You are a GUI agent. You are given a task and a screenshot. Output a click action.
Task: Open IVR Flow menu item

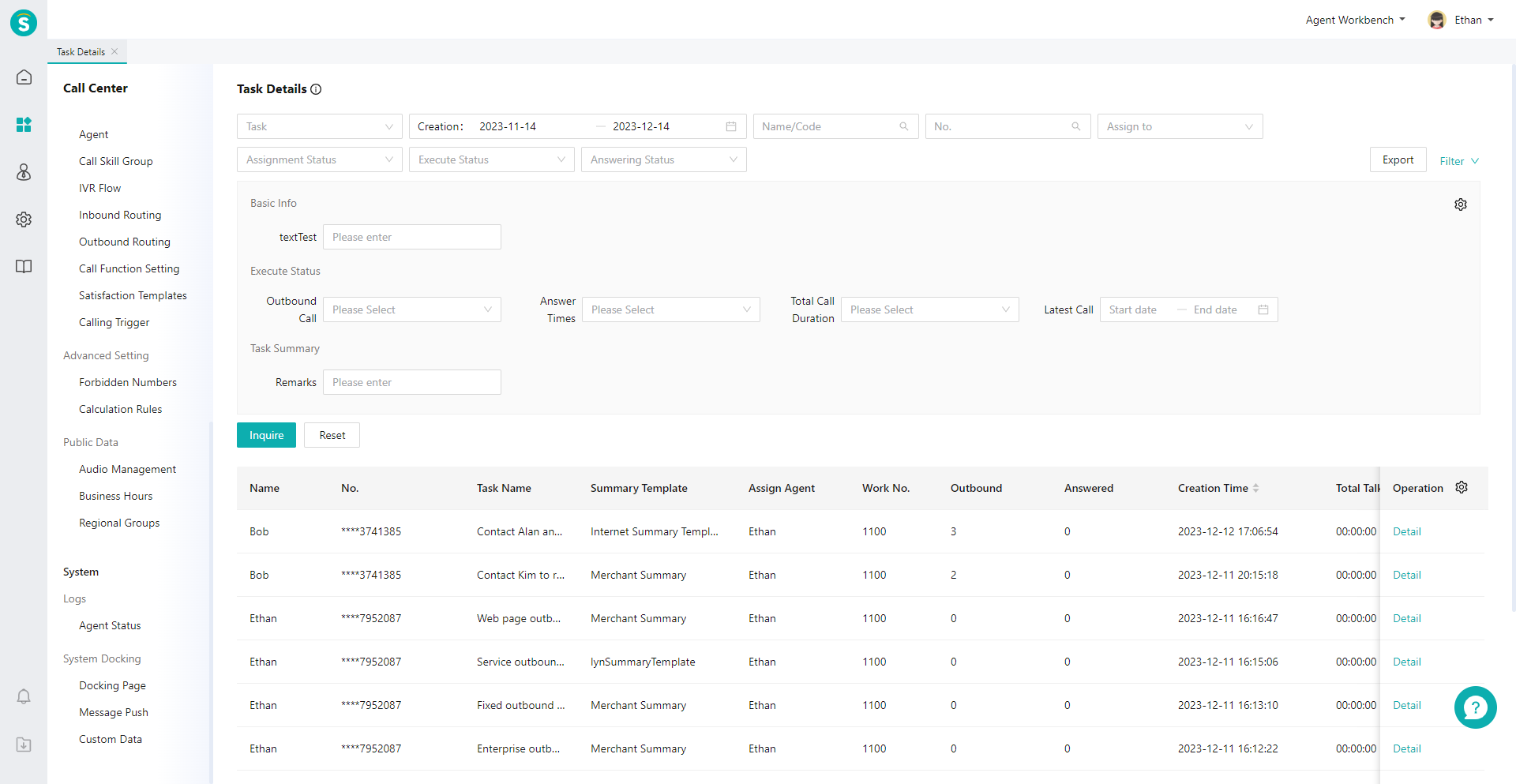point(99,188)
